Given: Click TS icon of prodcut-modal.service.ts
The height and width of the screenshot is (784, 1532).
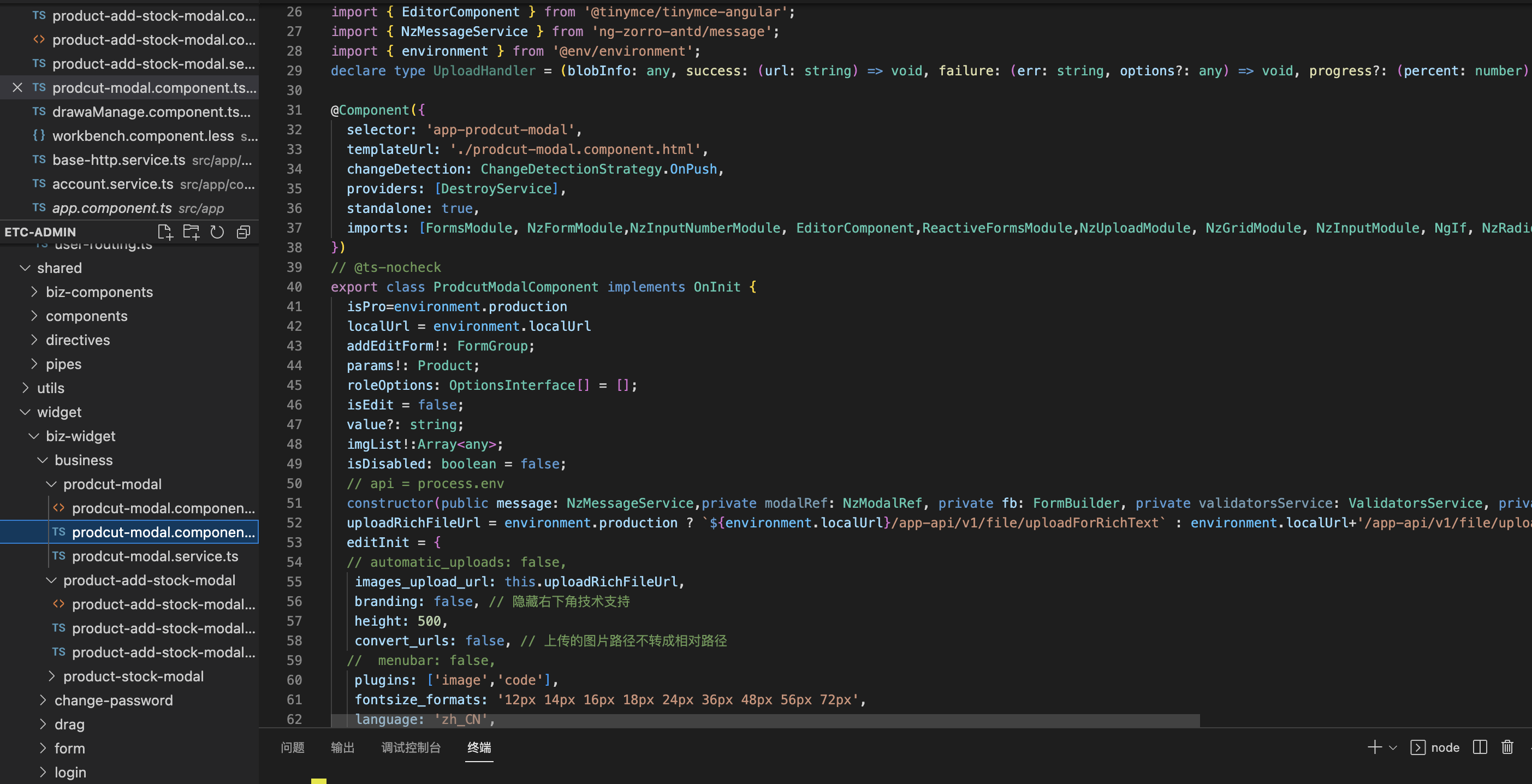Looking at the screenshot, I should coord(58,556).
